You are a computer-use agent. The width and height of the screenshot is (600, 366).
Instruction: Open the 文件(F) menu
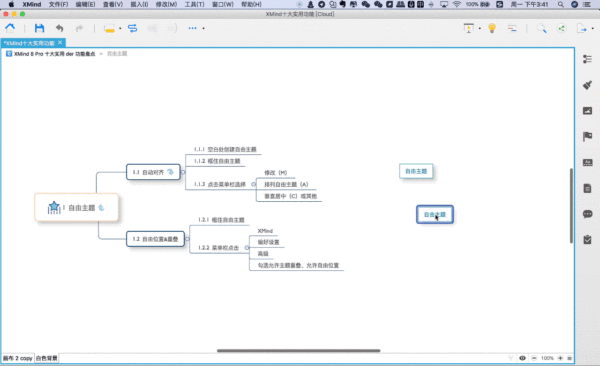click(x=59, y=5)
